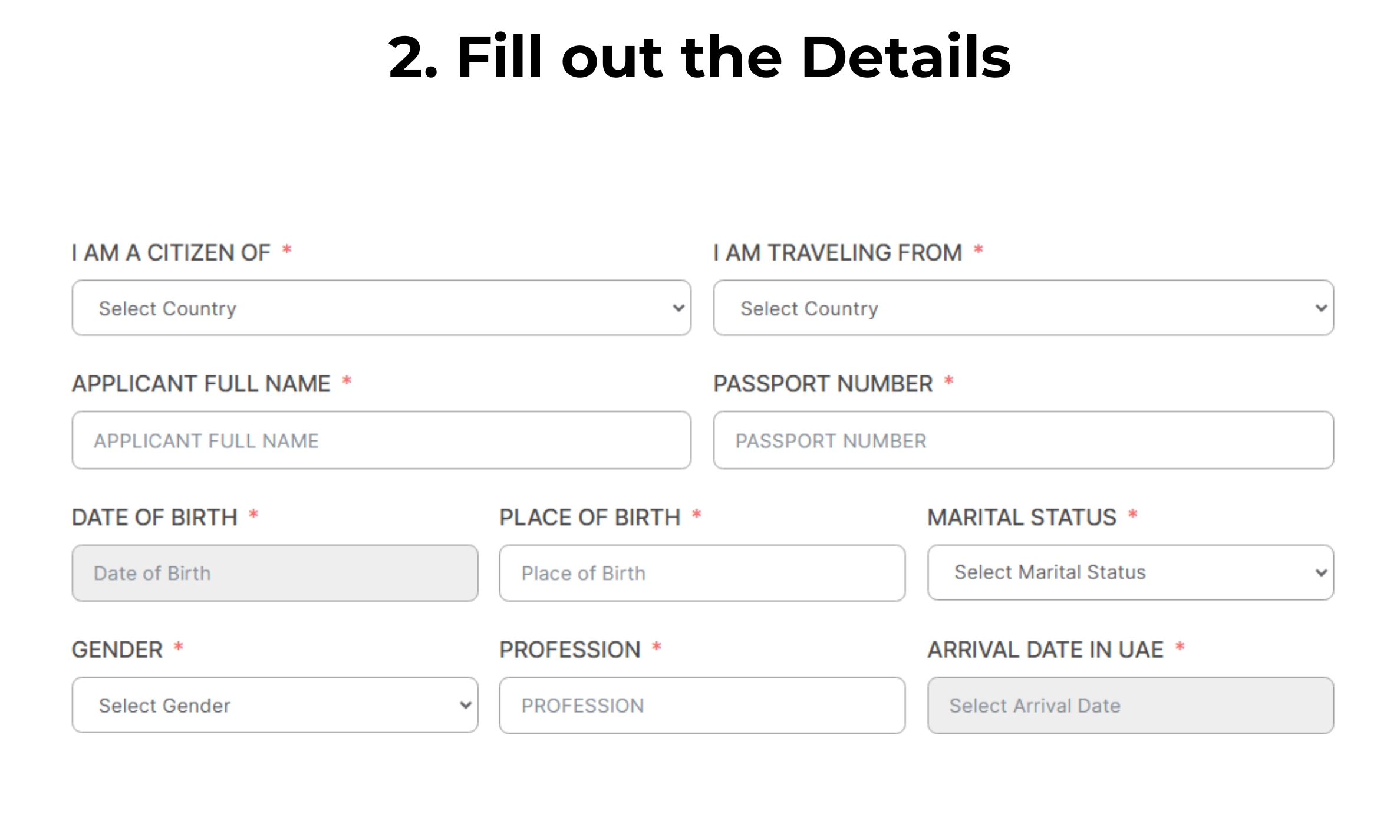Screen dimensions: 1400x840
Task: Click the chevron arrow in citizenship dropdown
Action: coord(678,308)
